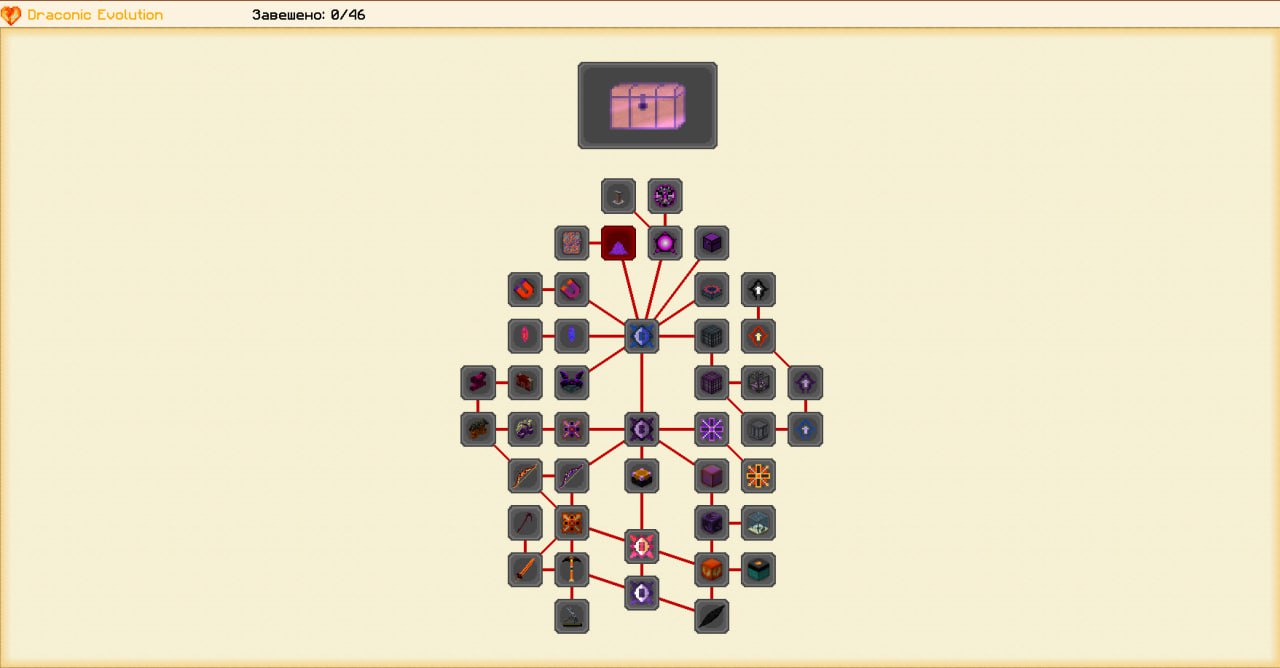Open the red and blue magnet quest

(525, 290)
